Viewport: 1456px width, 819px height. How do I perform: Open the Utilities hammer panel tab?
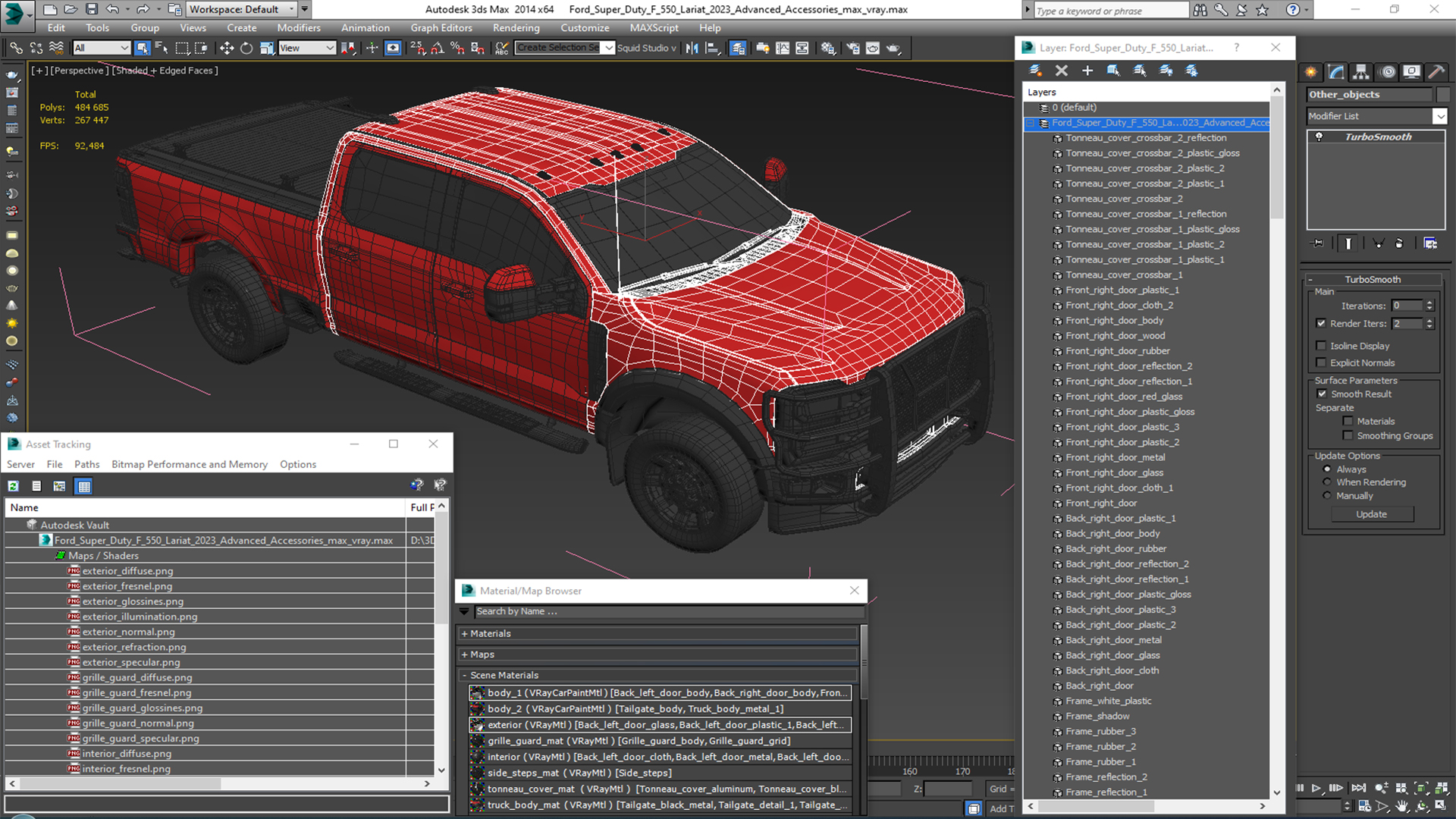[1436, 72]
